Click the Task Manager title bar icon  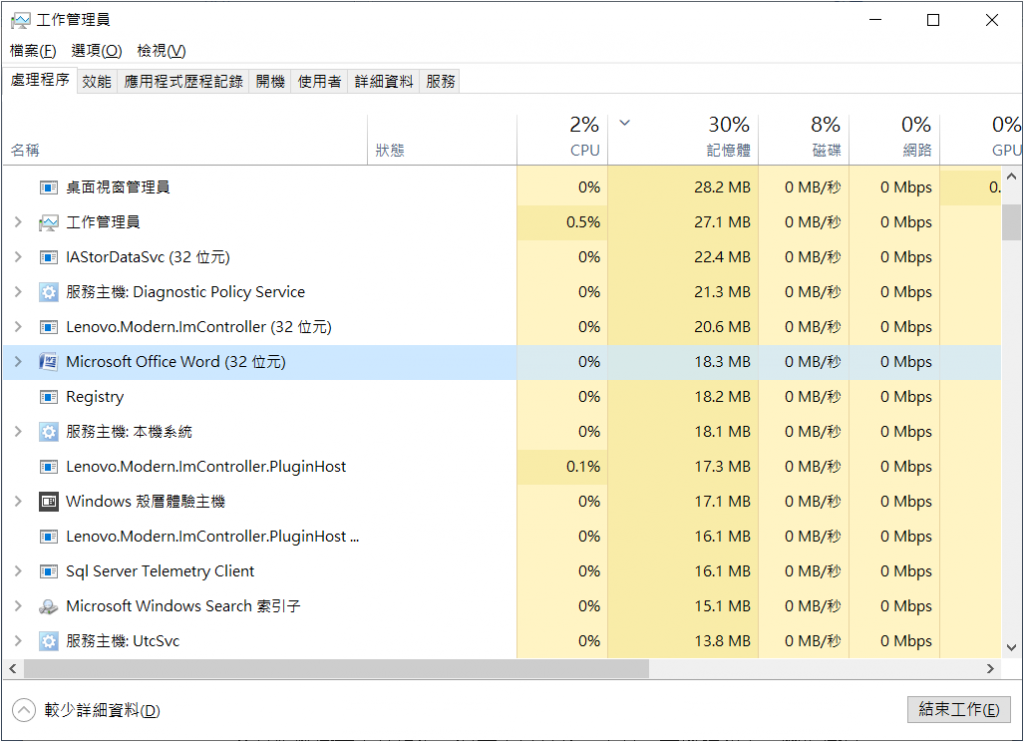click(x=20, y=20)
